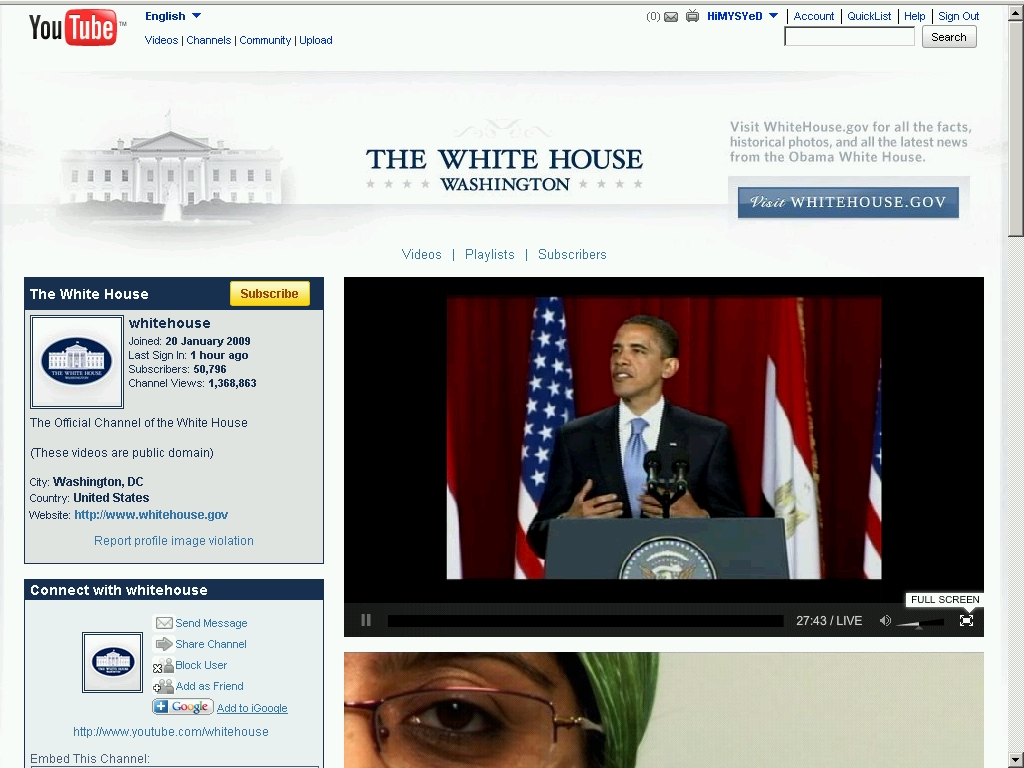Click the second video thumbnail below player
1024x768 pixels.
click(664, 710)
